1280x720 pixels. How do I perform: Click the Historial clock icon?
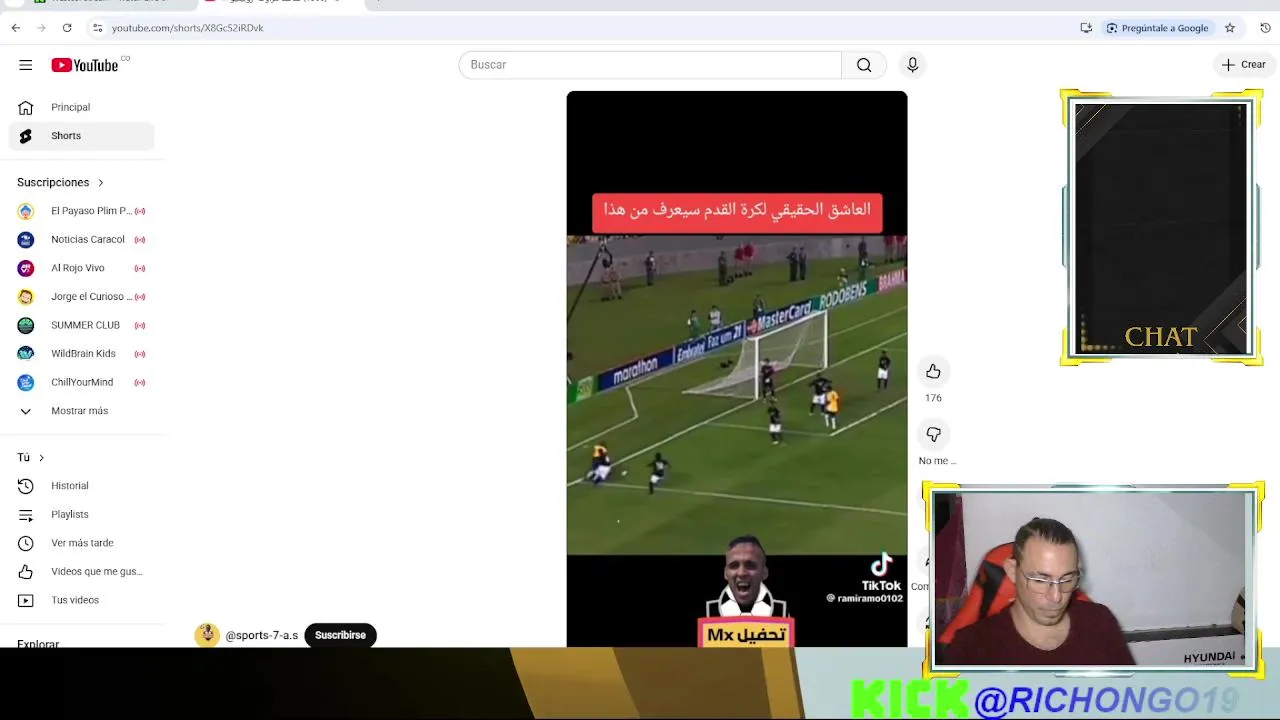pyautogui.click(x=26, y=486)
